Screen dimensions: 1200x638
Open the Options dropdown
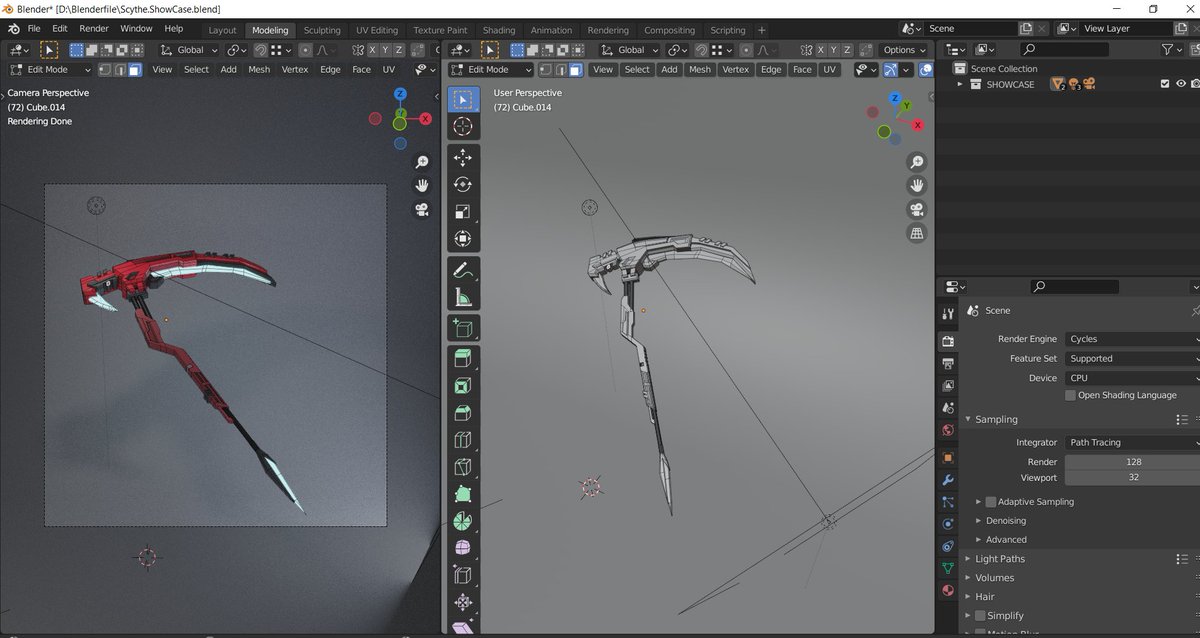(x=904, y=50)
